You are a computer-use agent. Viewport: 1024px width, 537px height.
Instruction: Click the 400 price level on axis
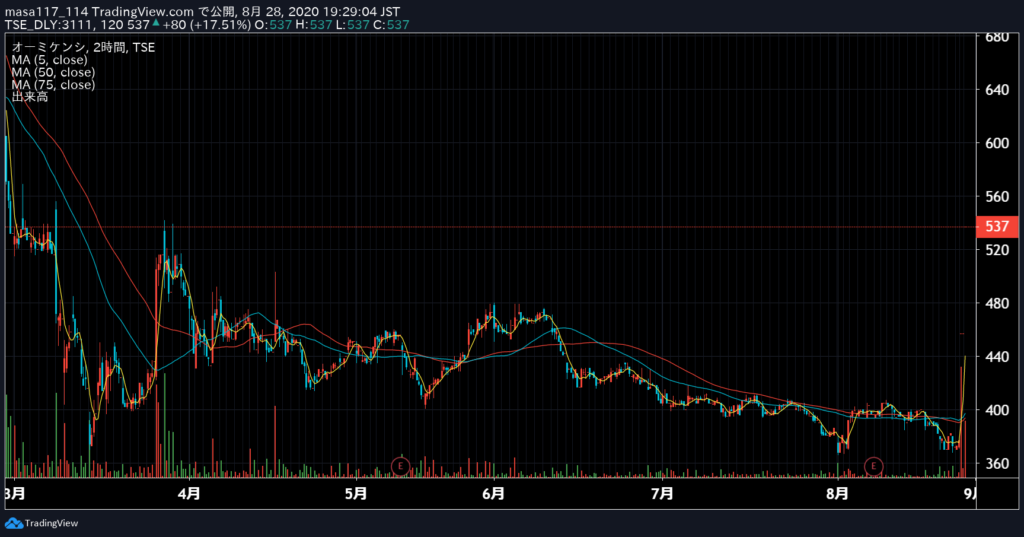[997, 410]
